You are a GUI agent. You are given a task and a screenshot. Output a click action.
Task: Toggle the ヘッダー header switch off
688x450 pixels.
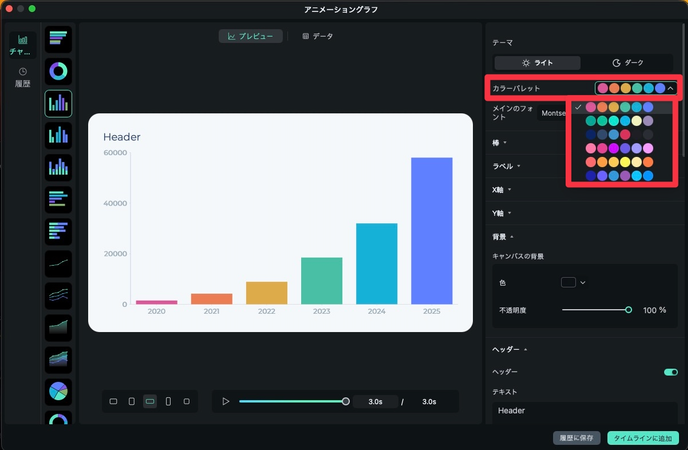(x=670, y=372)
